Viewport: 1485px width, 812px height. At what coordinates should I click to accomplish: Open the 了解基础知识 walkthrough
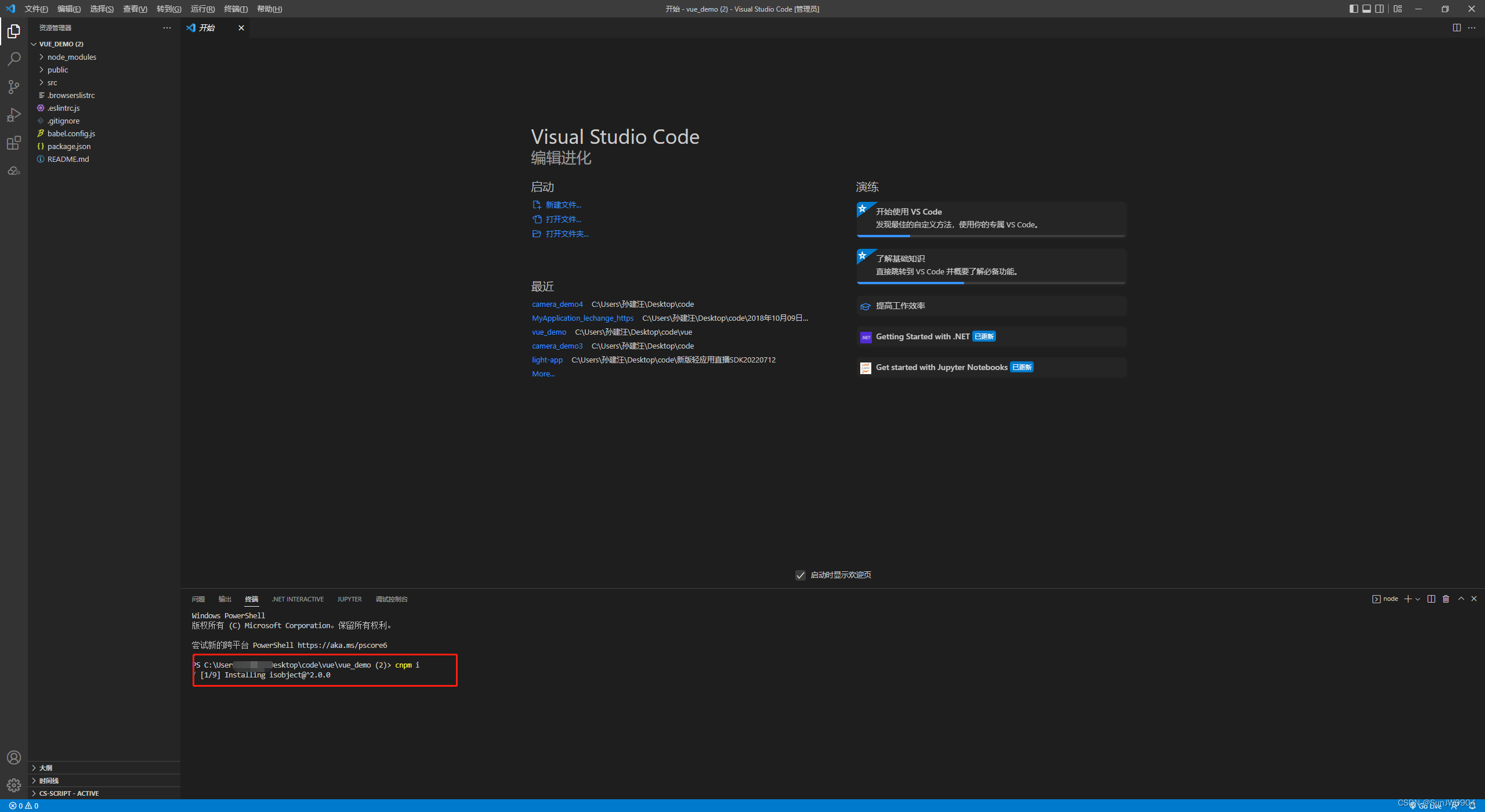[991, 266]
